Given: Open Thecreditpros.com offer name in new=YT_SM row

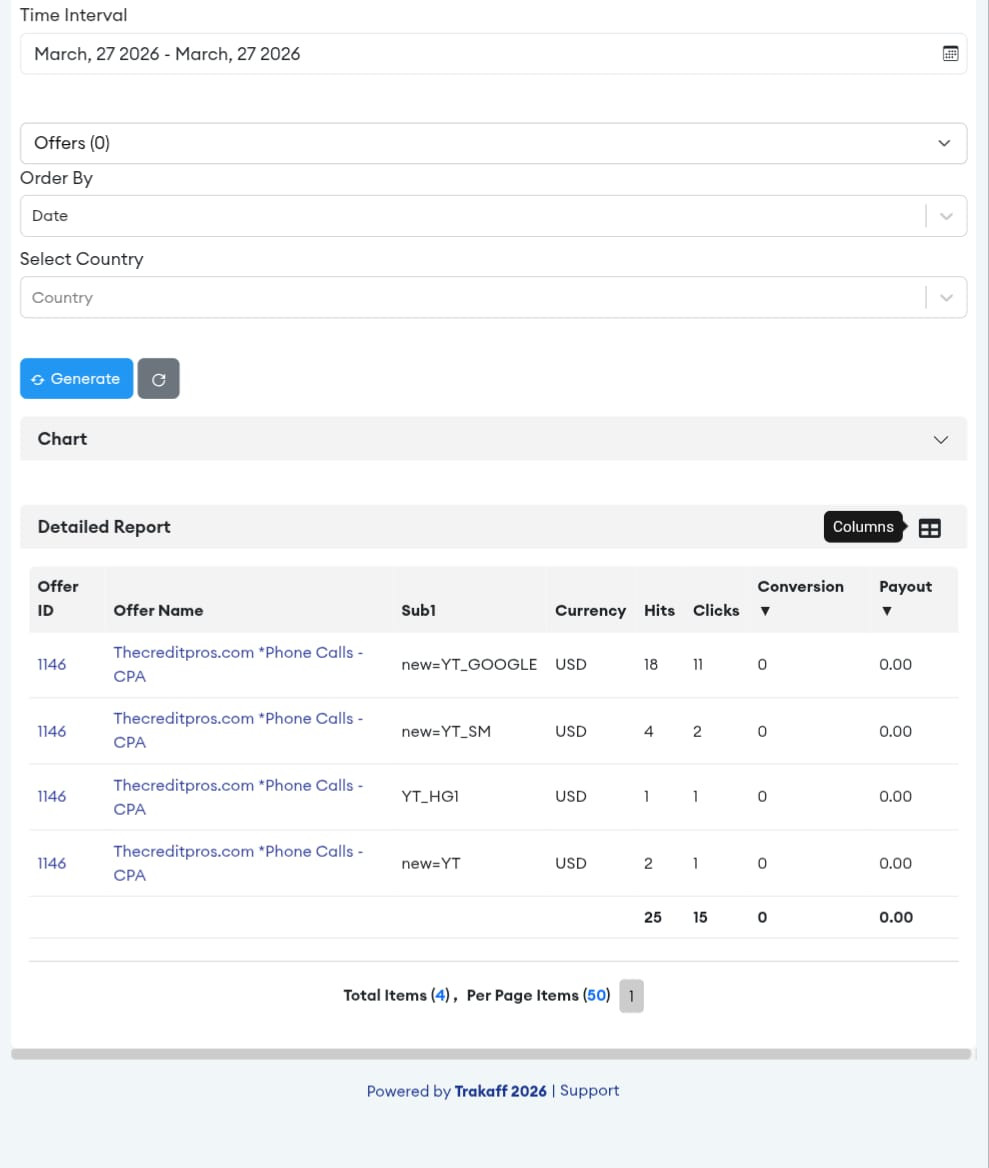Looking at the screenshot, I should (x=238, y=731).
